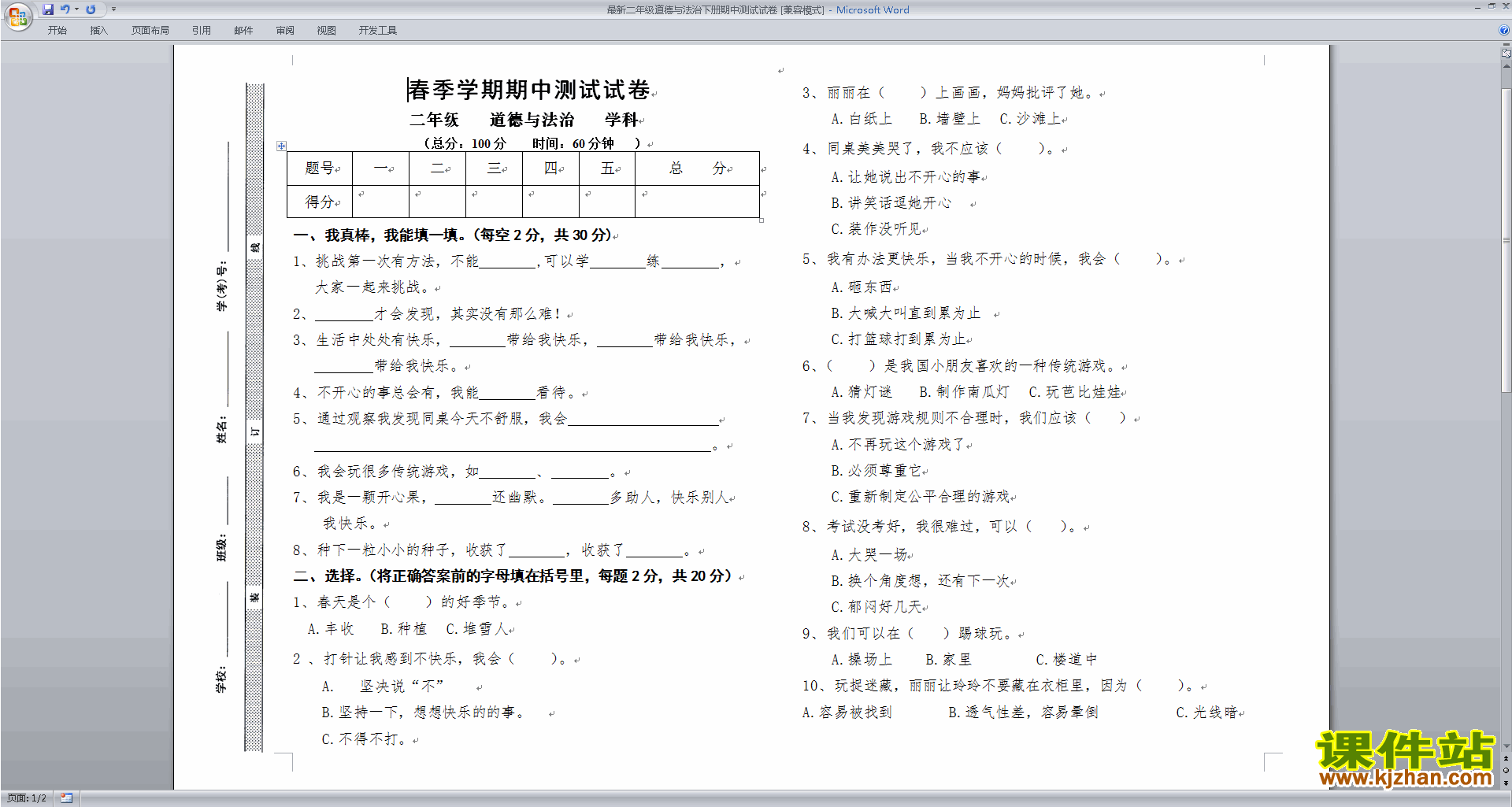Image resolution: width=1512 pixels, height=807 pixels.
Task: Click option A. 猜灯谜
Action: [x=862, y=392]
